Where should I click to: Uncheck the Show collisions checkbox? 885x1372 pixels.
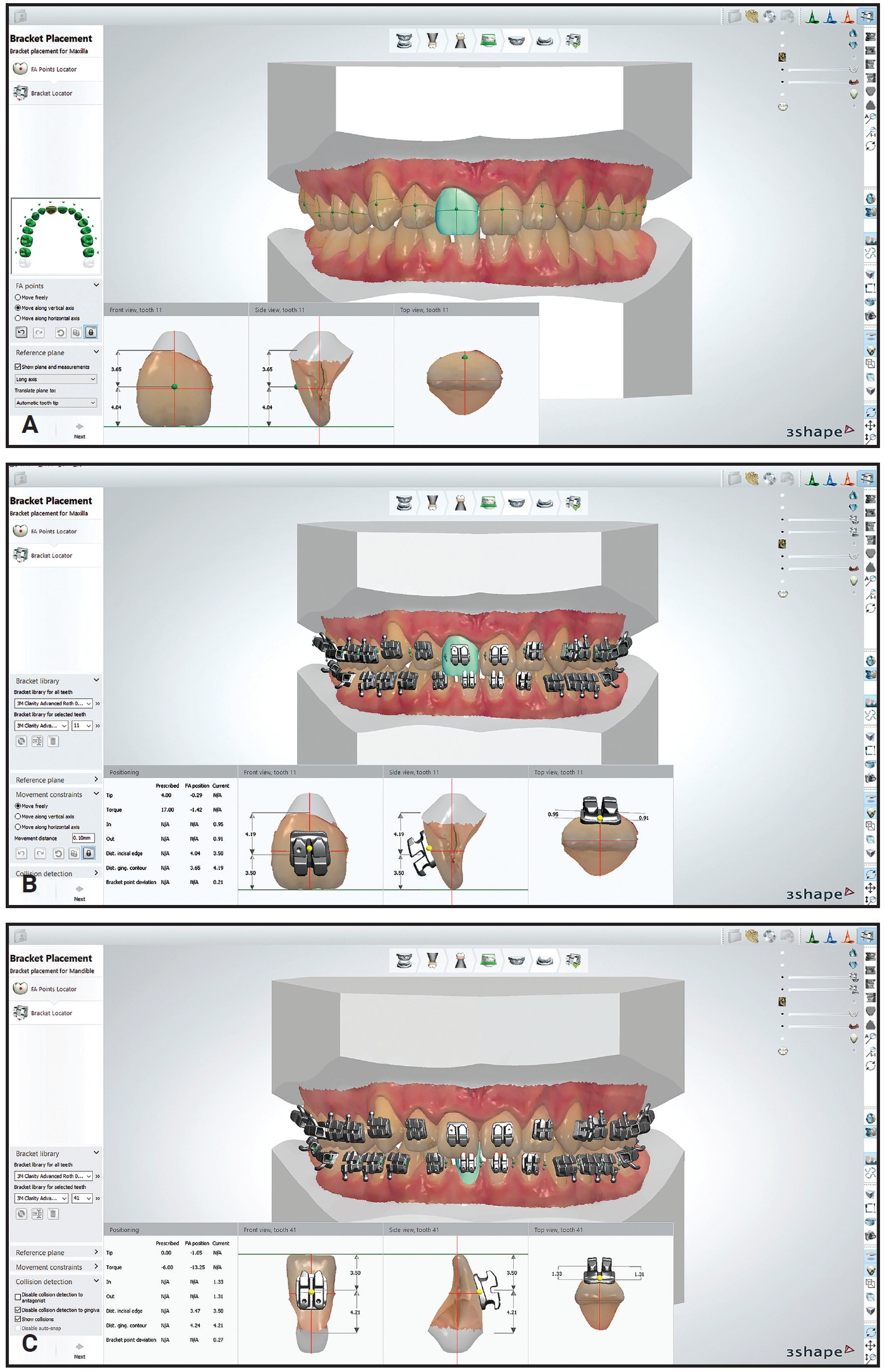pos(18,1319)
